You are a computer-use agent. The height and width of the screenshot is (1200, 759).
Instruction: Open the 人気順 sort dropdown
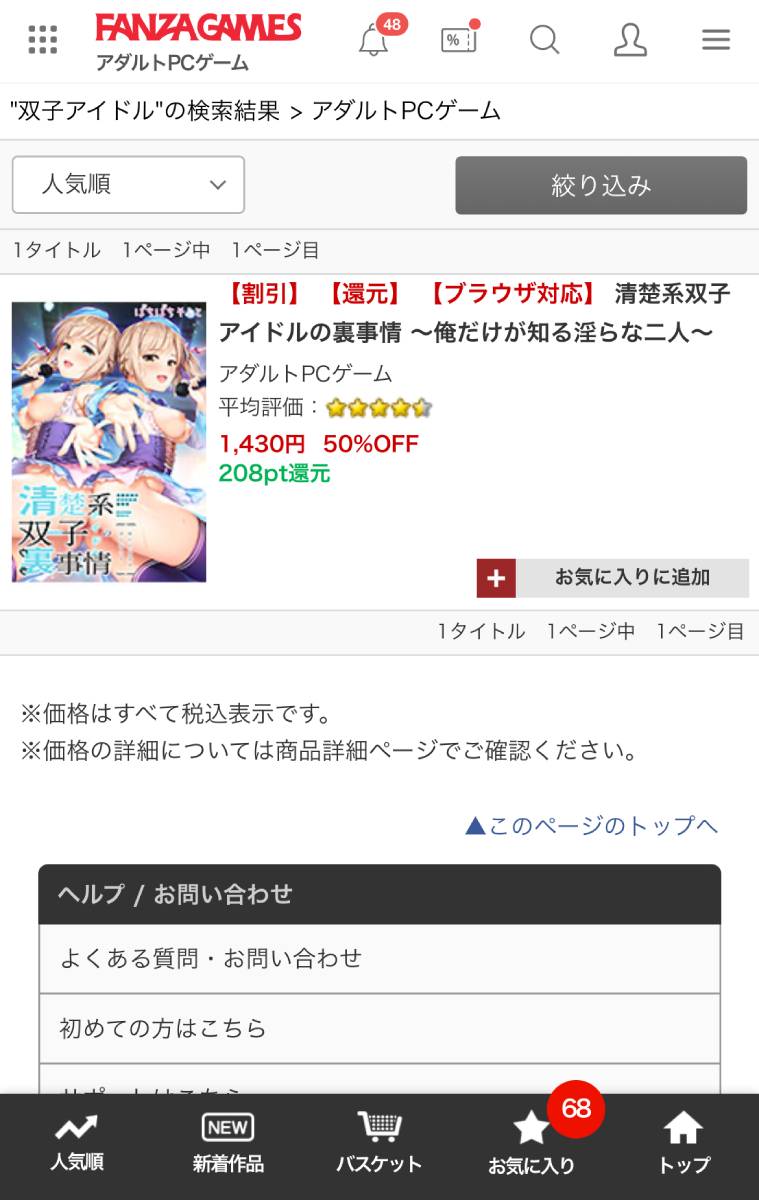tap(128, 185)
